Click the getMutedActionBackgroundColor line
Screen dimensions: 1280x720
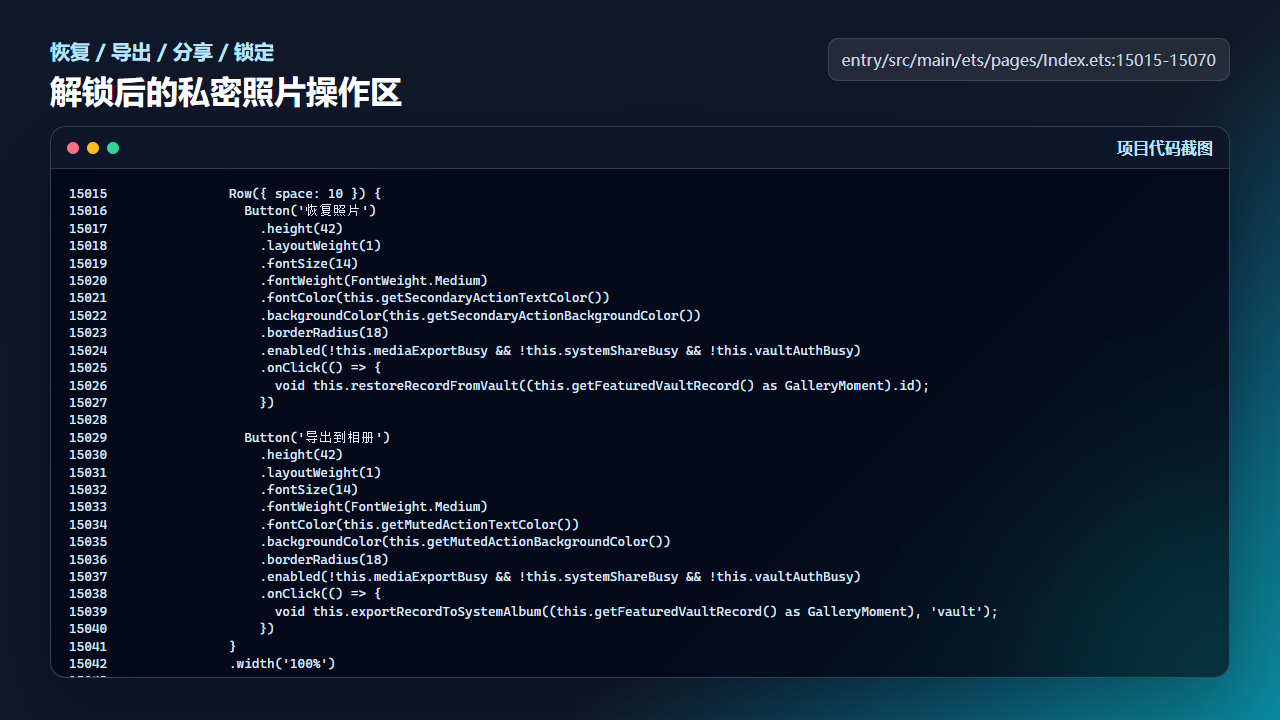[466, 542]
